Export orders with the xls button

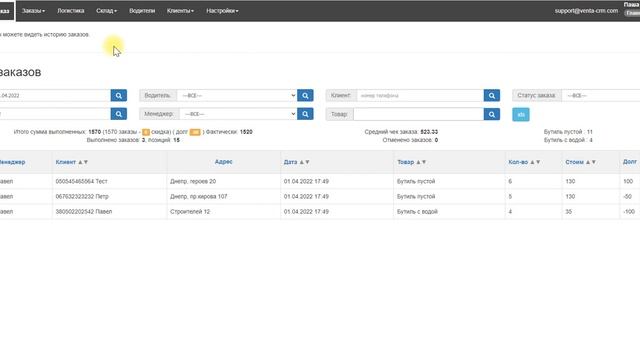pos(521,114)
